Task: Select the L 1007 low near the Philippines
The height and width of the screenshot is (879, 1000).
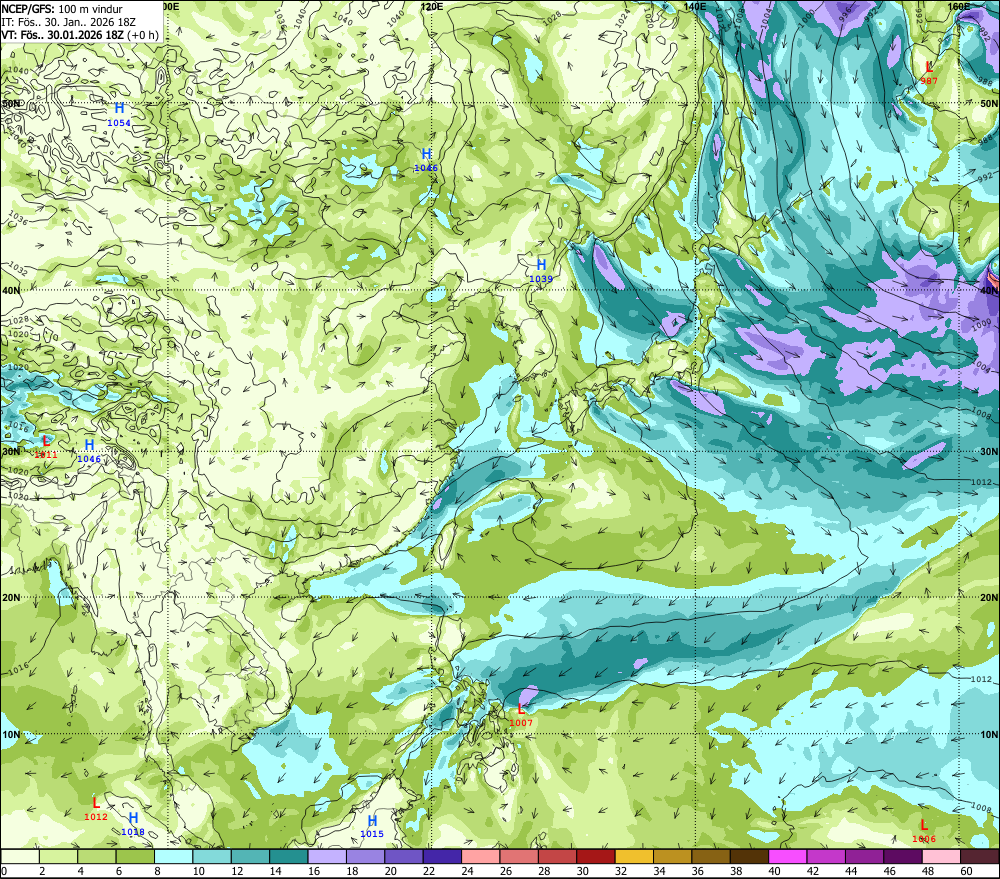Action: (x=520, y=714)
